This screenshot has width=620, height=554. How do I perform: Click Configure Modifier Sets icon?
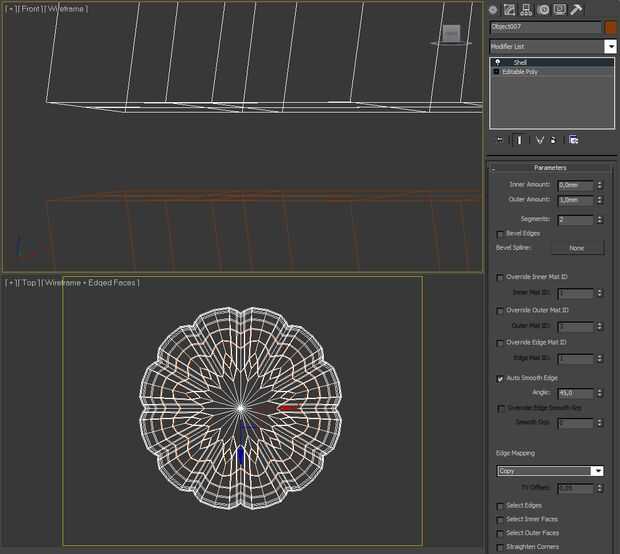[x=573, y=140]
